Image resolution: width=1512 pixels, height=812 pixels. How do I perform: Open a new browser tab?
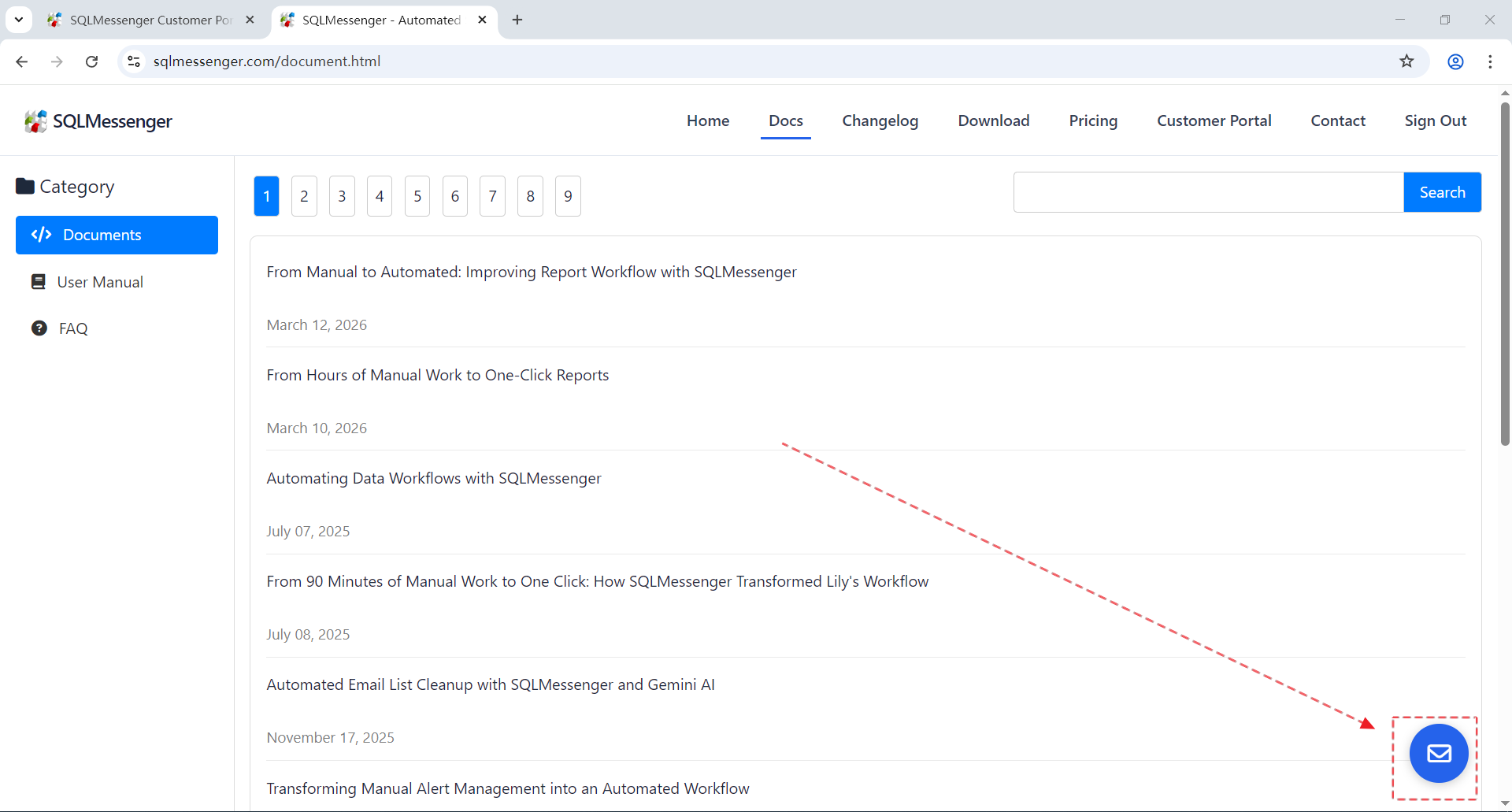pos(517,20)
